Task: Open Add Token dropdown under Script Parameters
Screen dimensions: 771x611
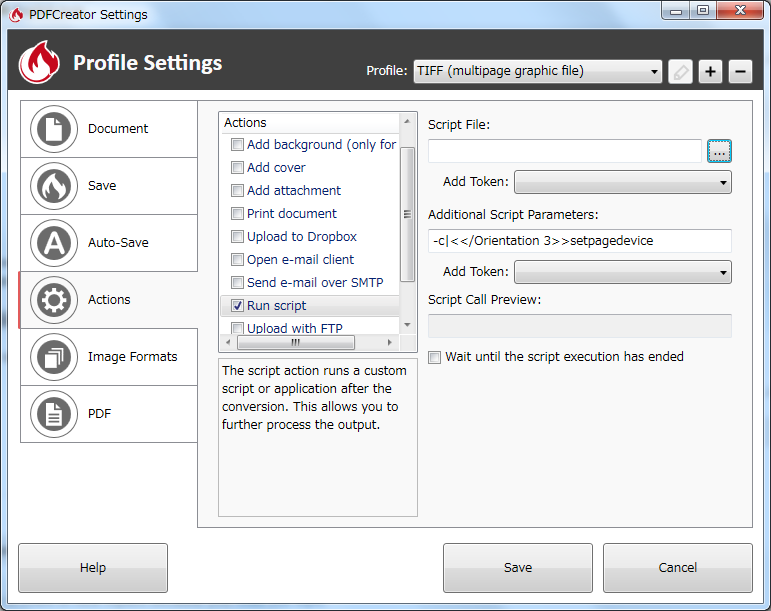Action: (x=623, y=272)
